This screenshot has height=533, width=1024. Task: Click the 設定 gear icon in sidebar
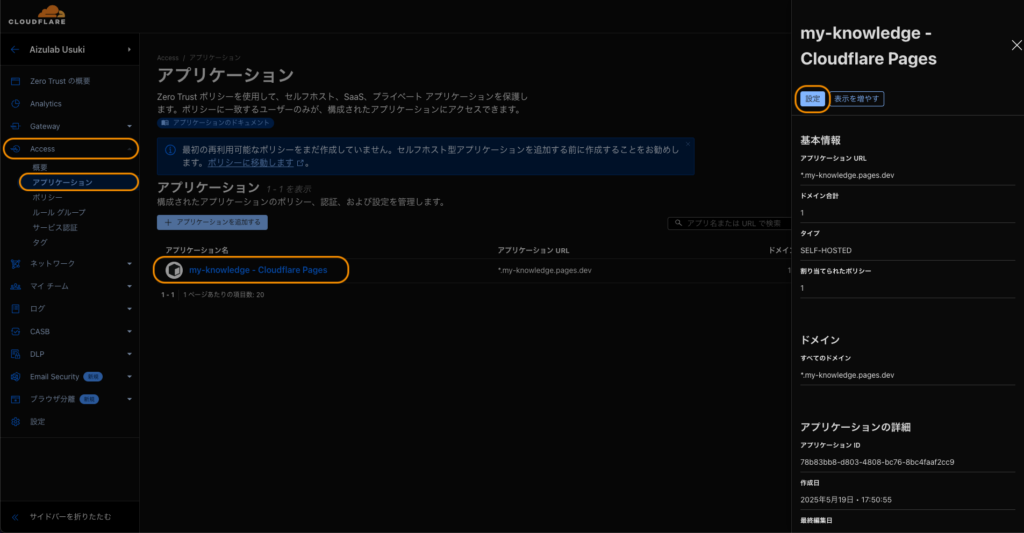(16, 422)
